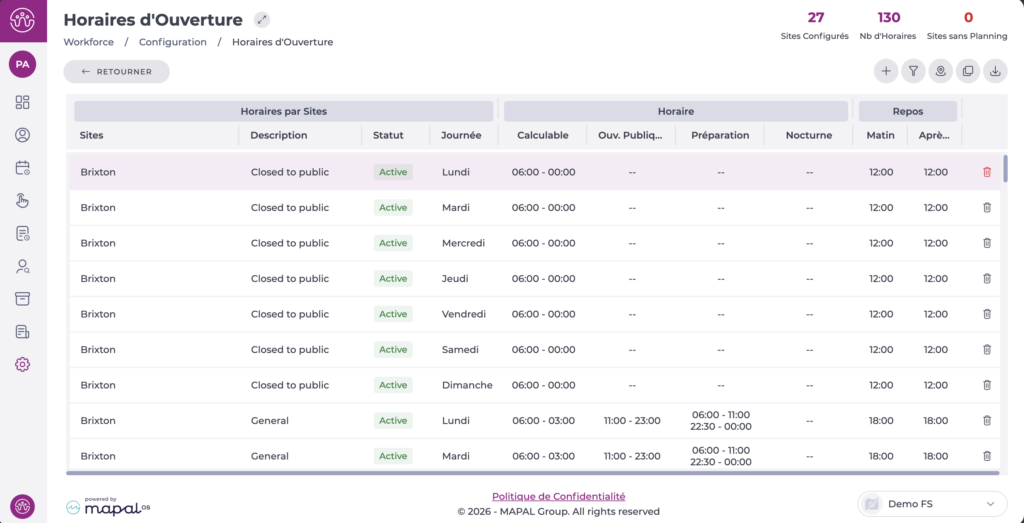The image size is (1024, 523).
Task: Sort by the Journée column header
Action: pyautogui.click(x=461, y=135)
